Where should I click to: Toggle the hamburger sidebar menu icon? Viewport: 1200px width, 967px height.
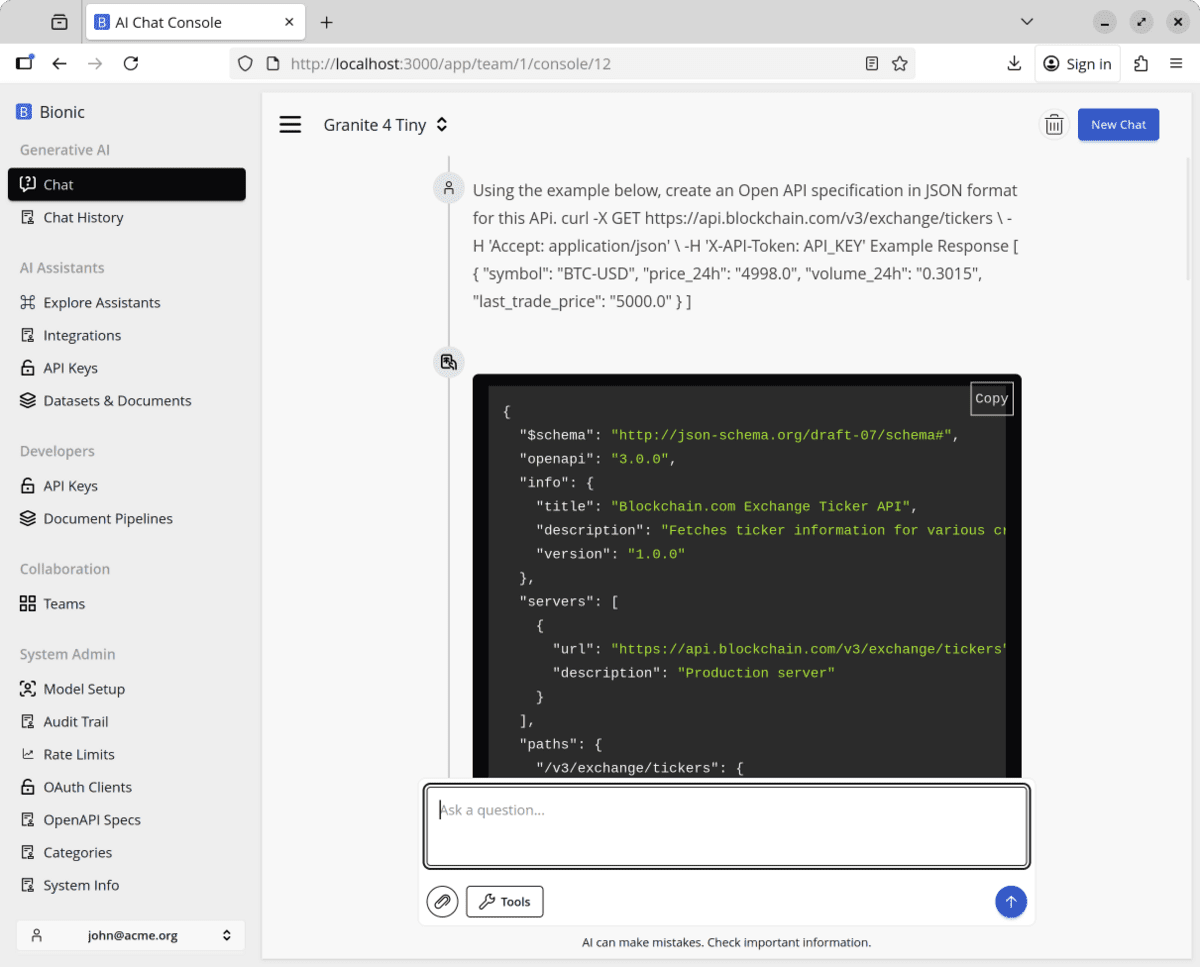290,125
